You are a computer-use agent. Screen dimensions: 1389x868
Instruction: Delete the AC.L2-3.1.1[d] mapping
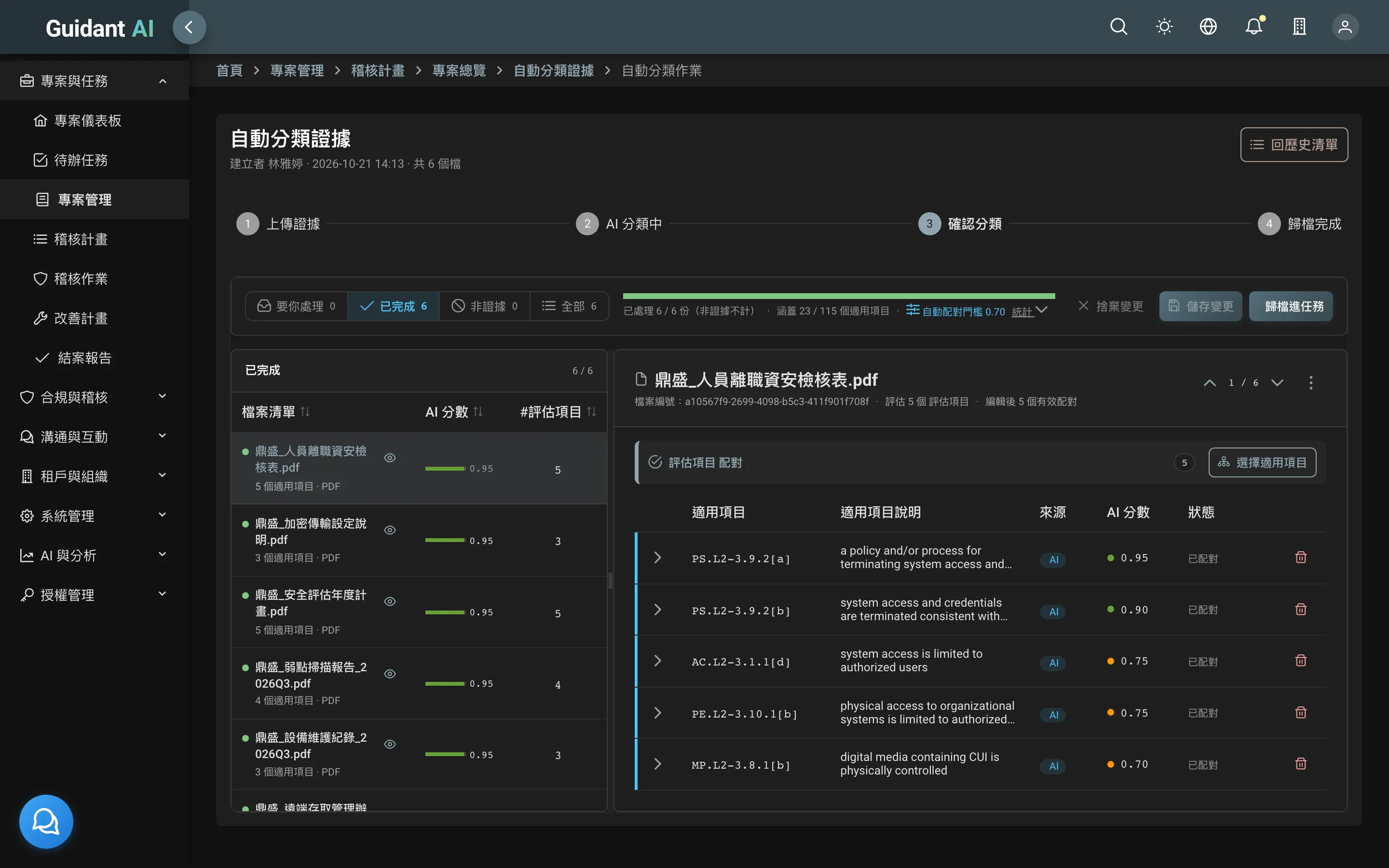pos(1301,661)
